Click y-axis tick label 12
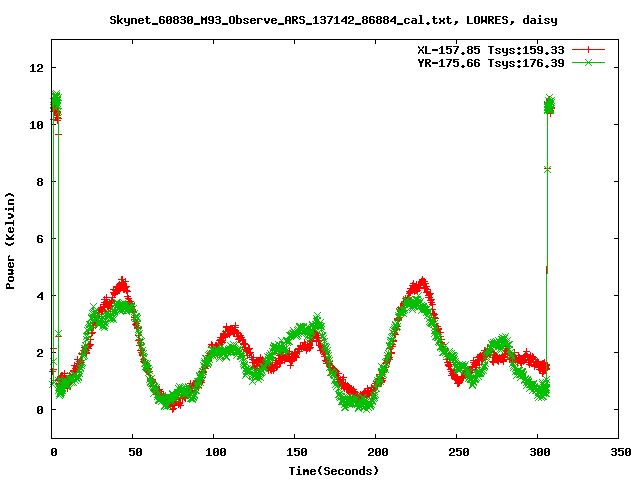The width and height of the screenshot is (640, 480). pos(36,68)
